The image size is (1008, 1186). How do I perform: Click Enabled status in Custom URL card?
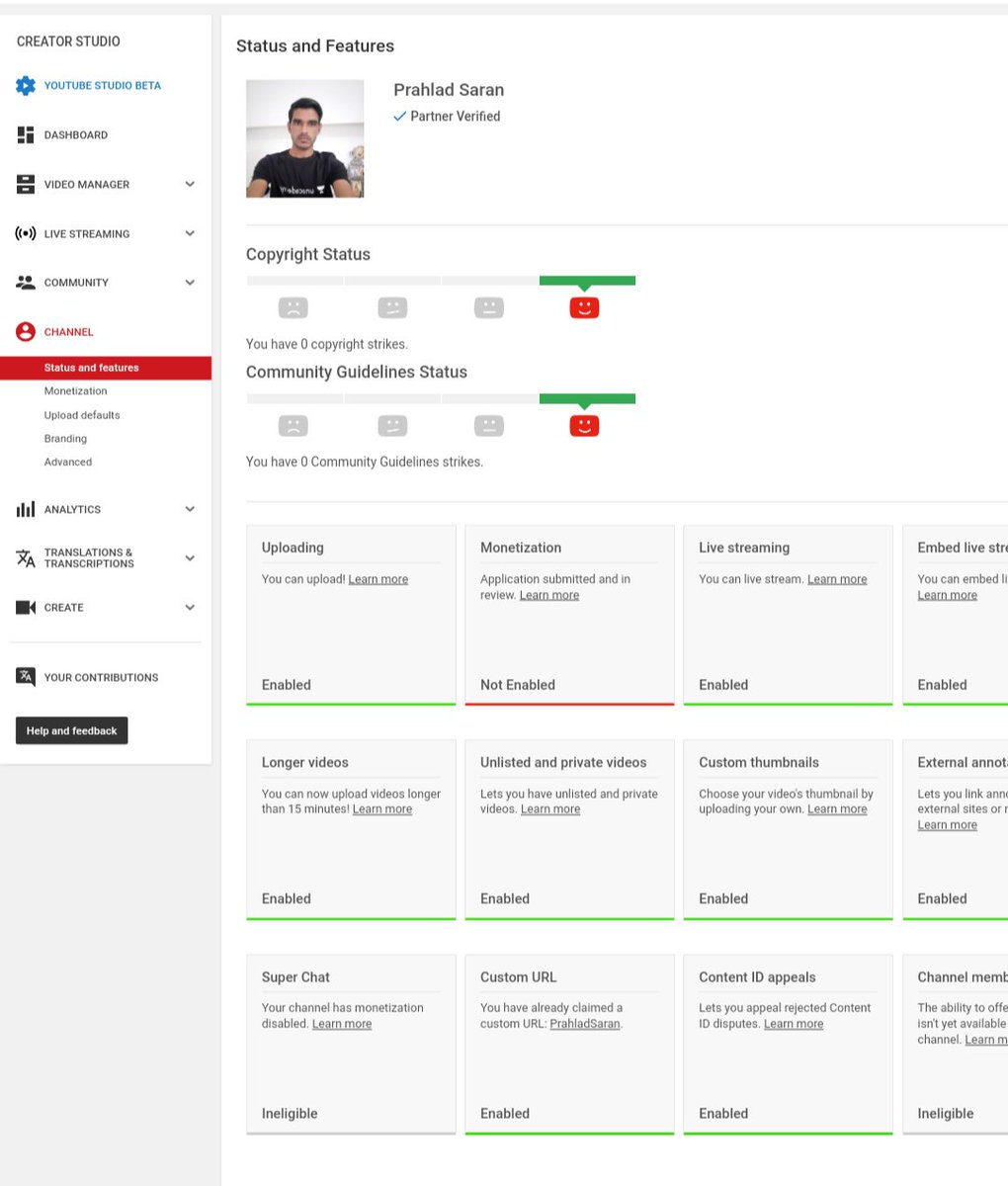tap(505, 1114)
